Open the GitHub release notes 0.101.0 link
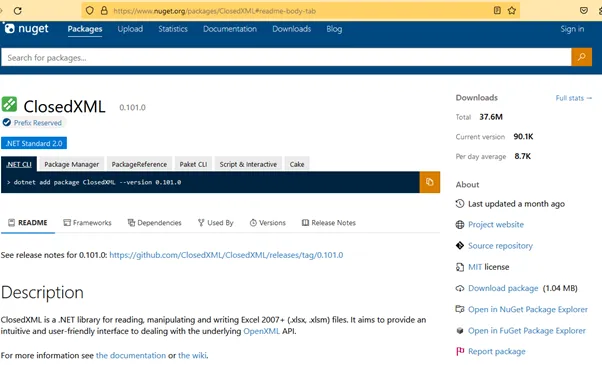The image size is (602, 365). click(x=226, y=255)
